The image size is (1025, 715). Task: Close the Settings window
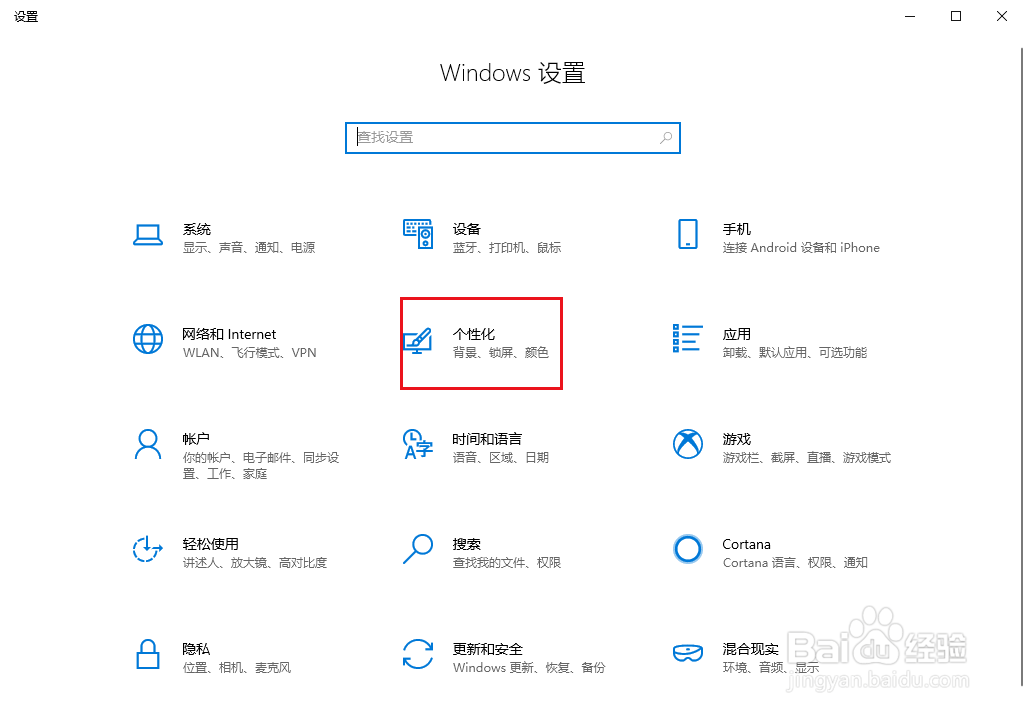coord(1001,16)
